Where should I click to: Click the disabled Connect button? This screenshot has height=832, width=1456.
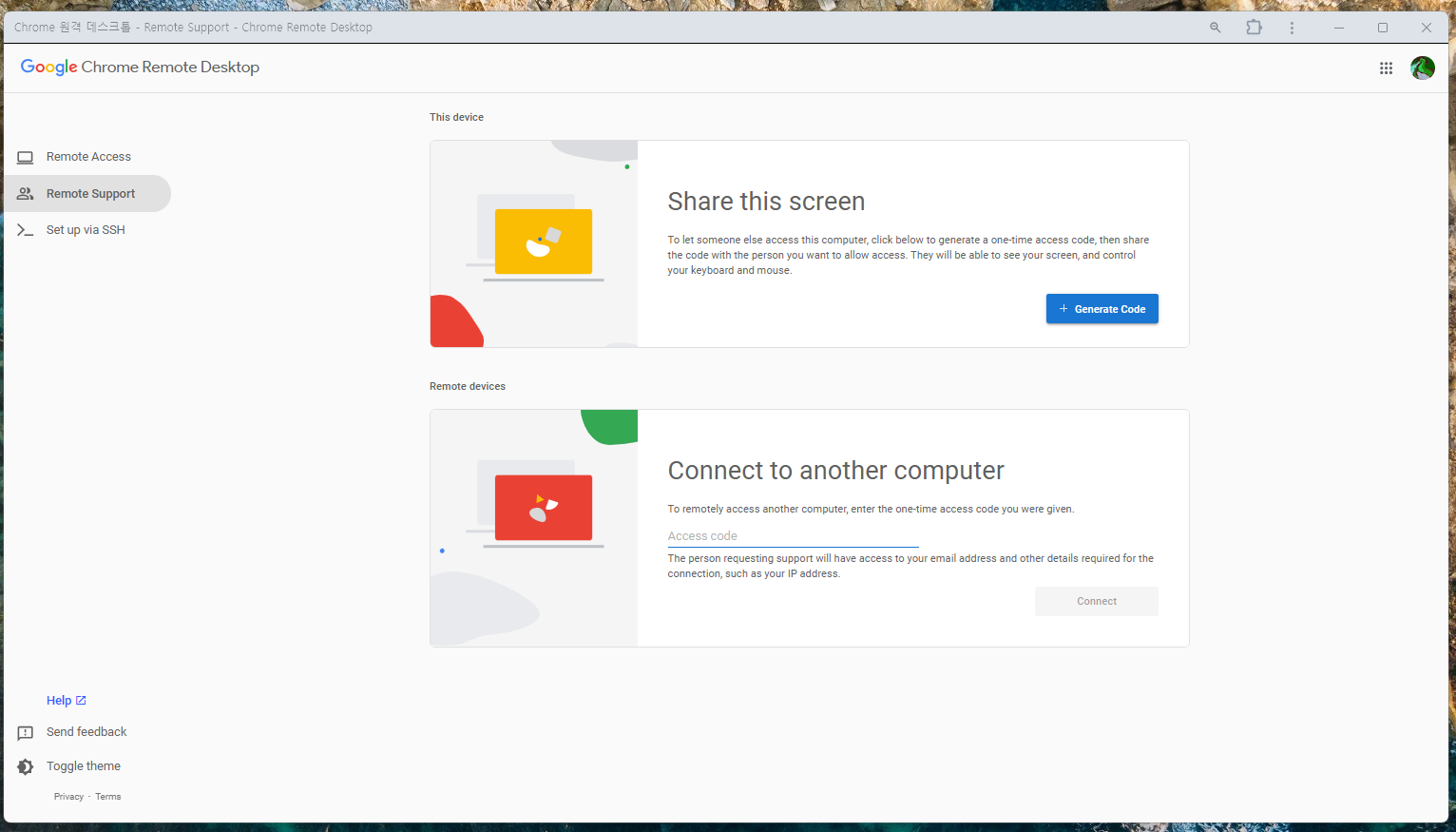pos(1096,601)
